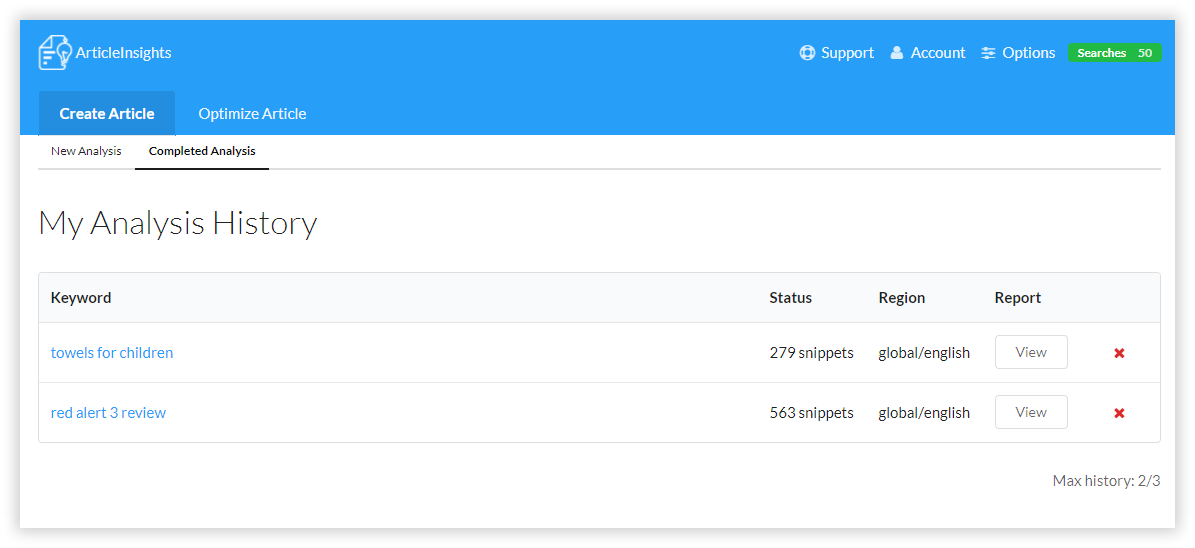1195x548 pixels.
Task: Open the Create Article tab
Action: tap(107, 114)
